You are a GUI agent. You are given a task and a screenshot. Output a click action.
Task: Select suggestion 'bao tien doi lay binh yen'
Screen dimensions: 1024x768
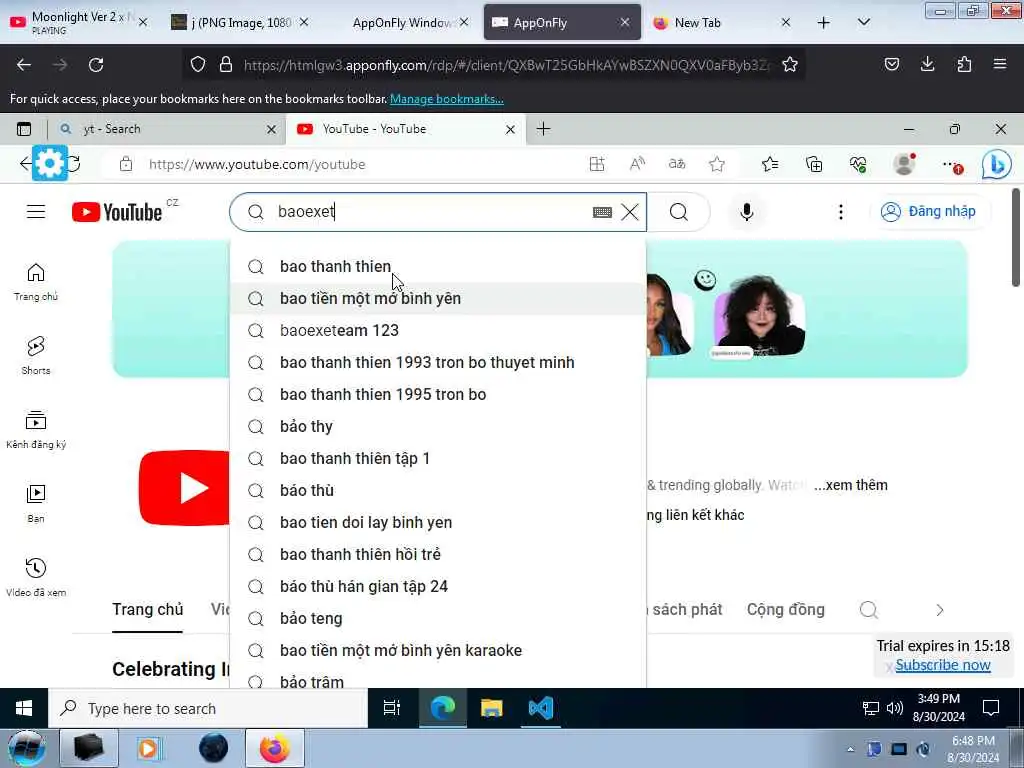[438, 522]
